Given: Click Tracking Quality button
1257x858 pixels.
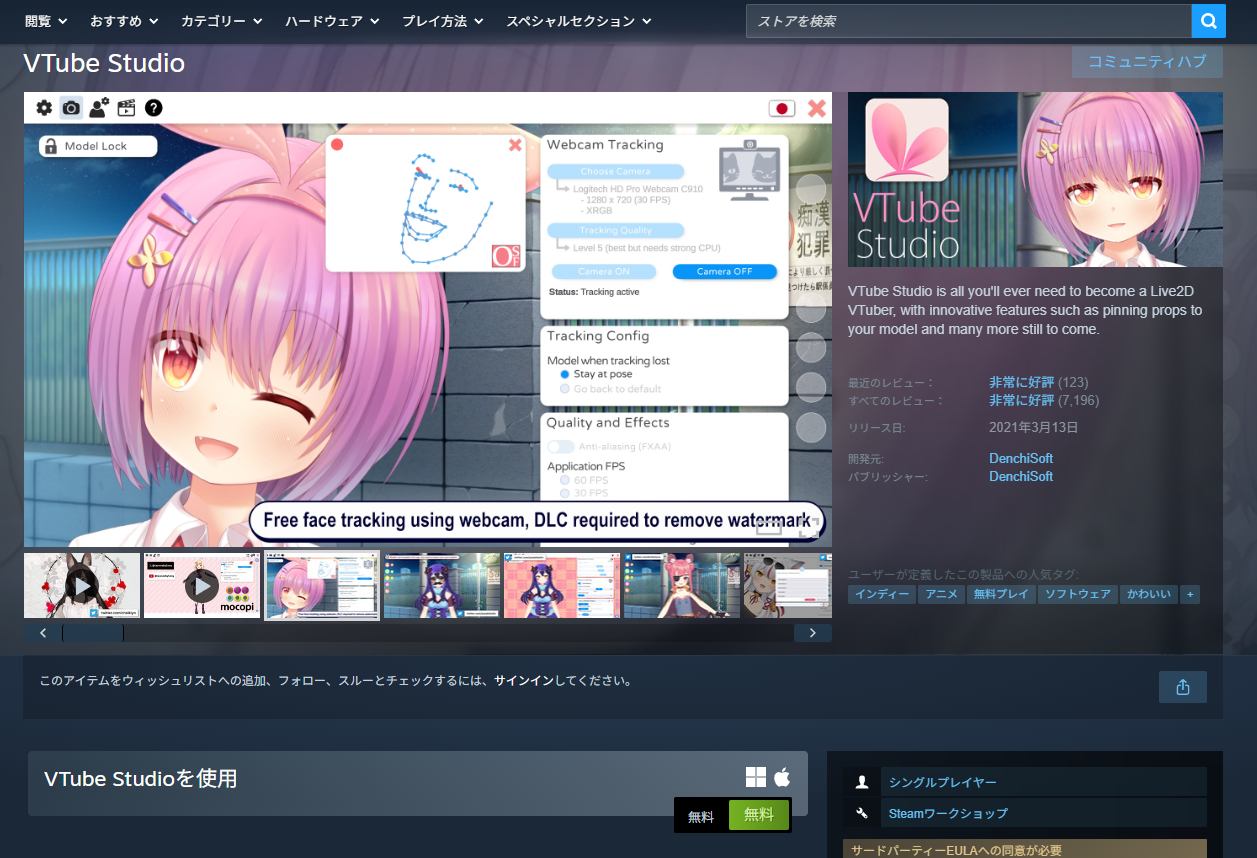Looking at the screenshot, I should (616, 230).
